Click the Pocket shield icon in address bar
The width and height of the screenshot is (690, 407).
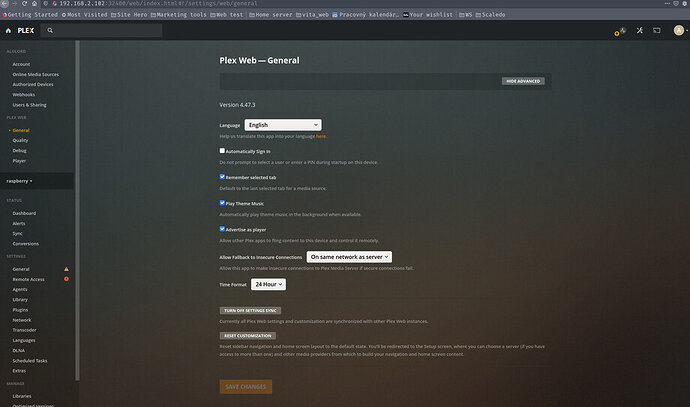(x=676, y=4)
